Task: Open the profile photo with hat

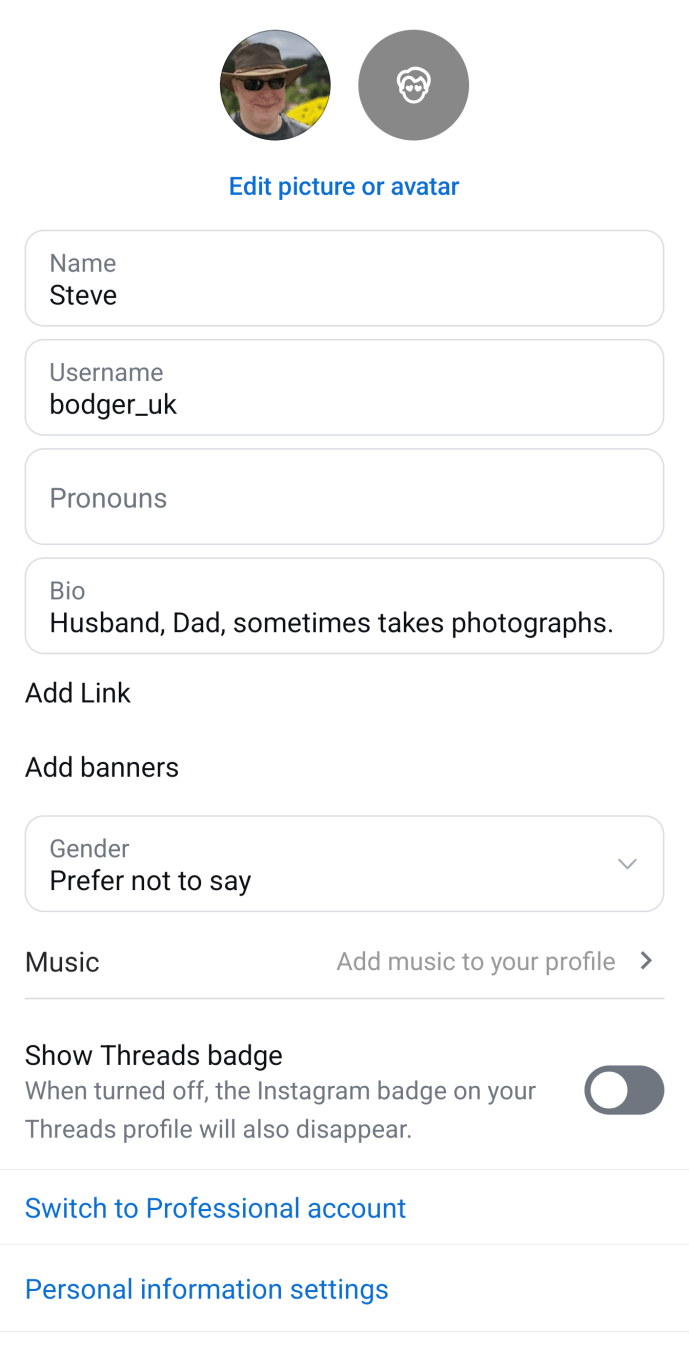Action: pyautogui.click(x=275, y=85)
